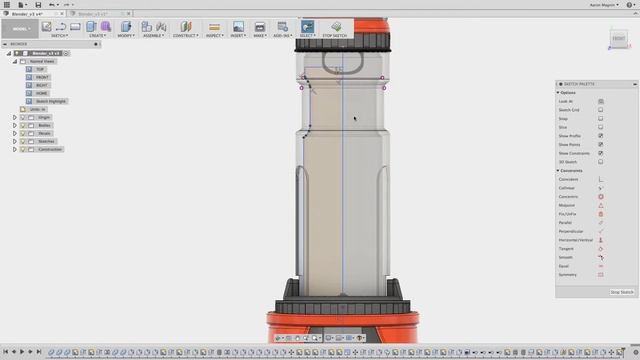
Task: Click the Stop Sketch toolbar icon
Action: [336, 27]
